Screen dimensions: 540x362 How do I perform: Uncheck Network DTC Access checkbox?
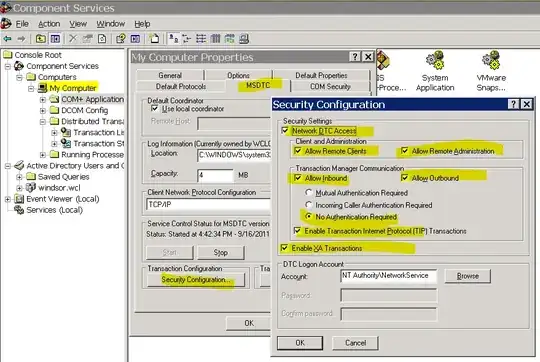point(285,131)
